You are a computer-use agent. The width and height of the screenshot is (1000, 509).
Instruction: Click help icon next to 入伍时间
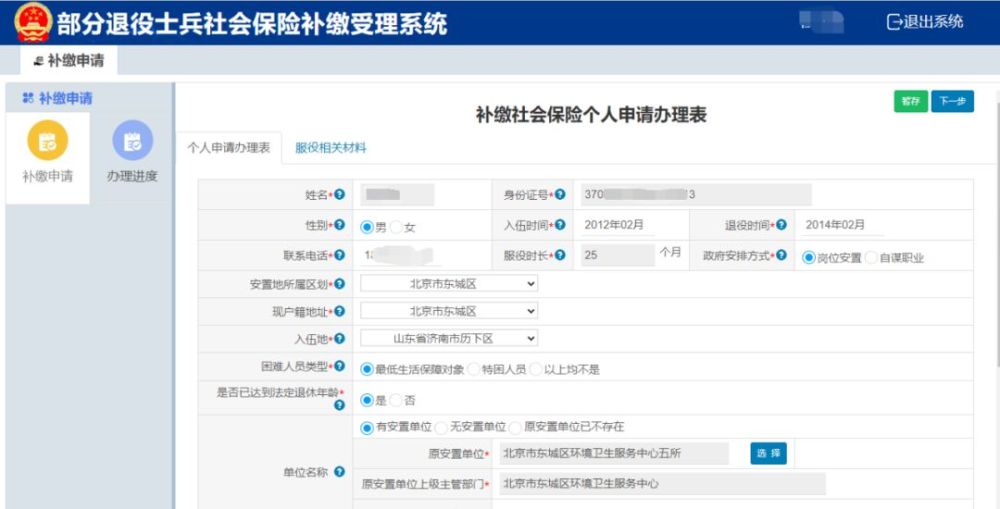(560, 225)
